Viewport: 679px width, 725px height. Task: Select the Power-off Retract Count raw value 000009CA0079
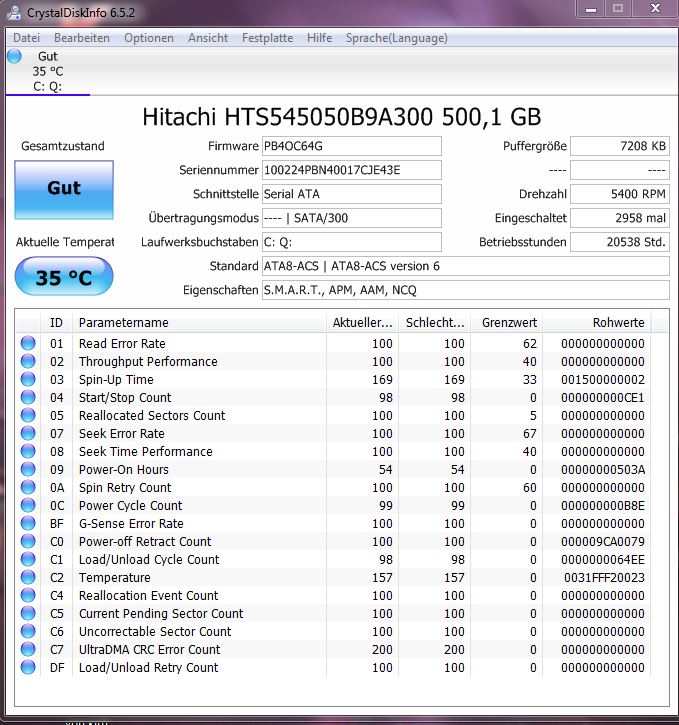point(603,541)
